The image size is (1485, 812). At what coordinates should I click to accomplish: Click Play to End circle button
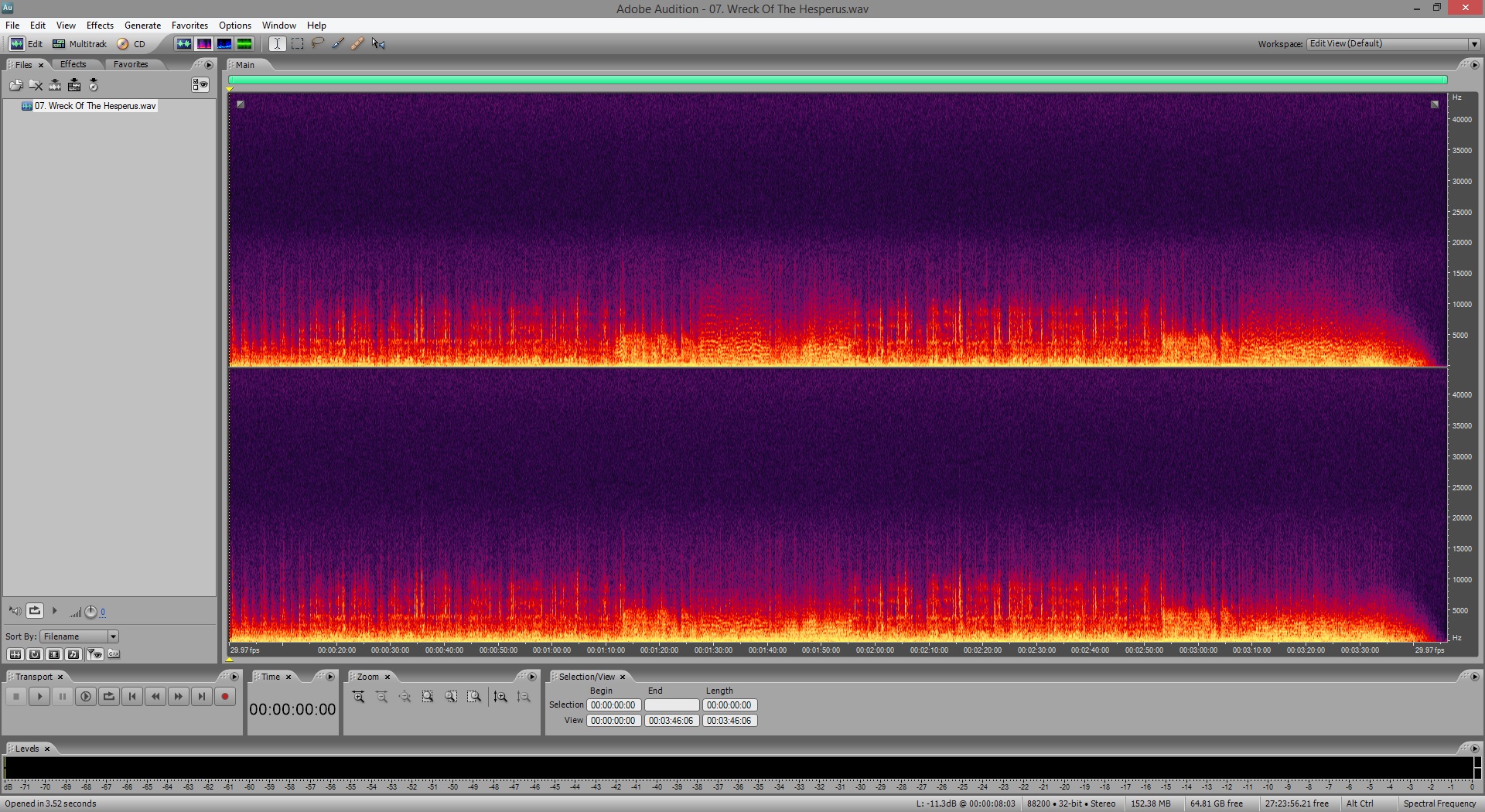tap(86, 697)
